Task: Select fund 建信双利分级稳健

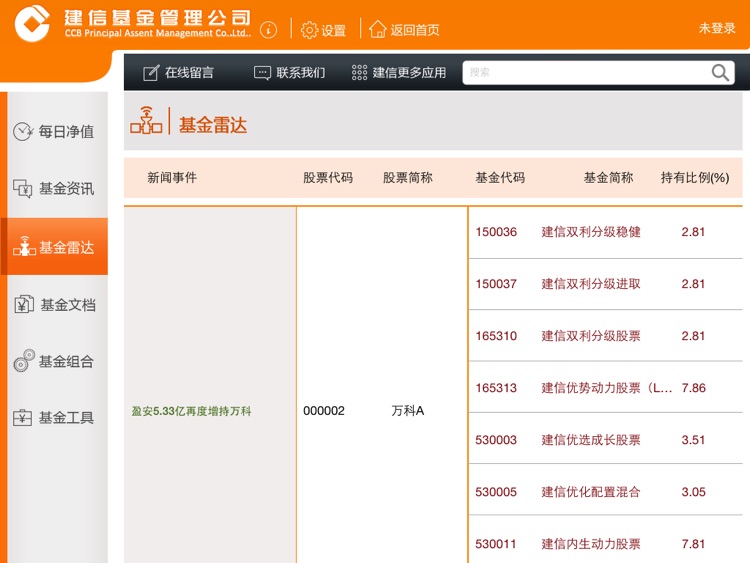Action: click(x=591, y=232)
